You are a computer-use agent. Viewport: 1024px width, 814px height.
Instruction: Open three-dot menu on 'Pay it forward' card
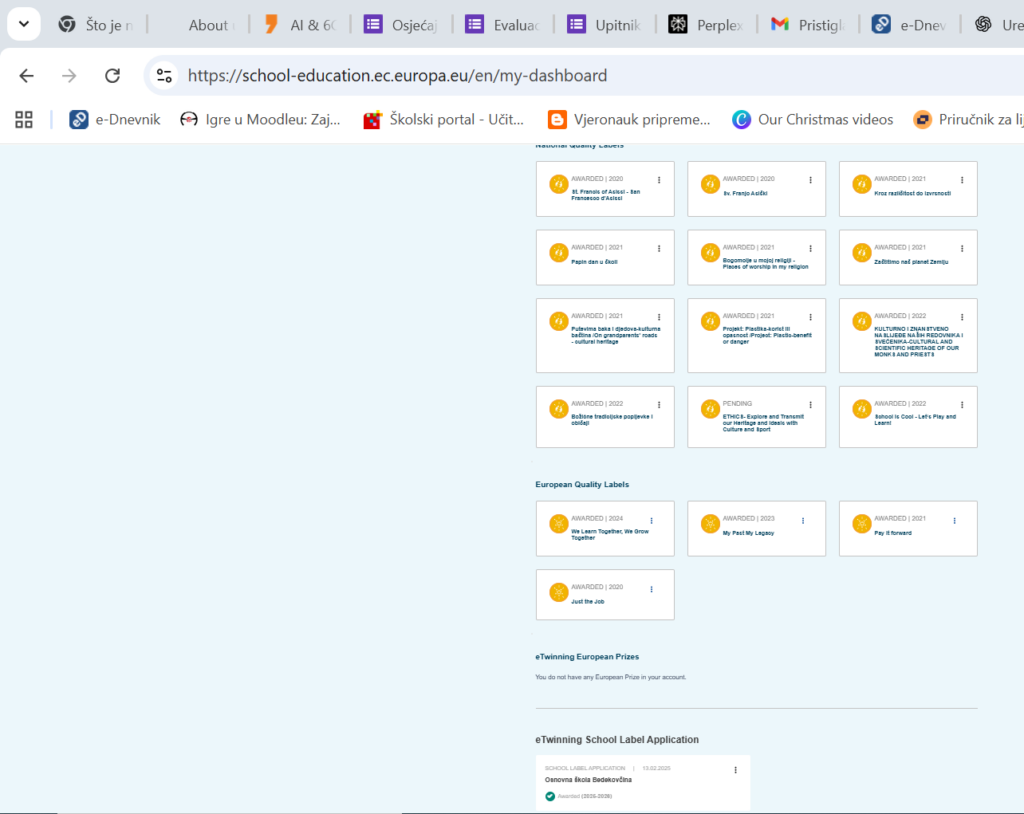(x=954, y=521)
